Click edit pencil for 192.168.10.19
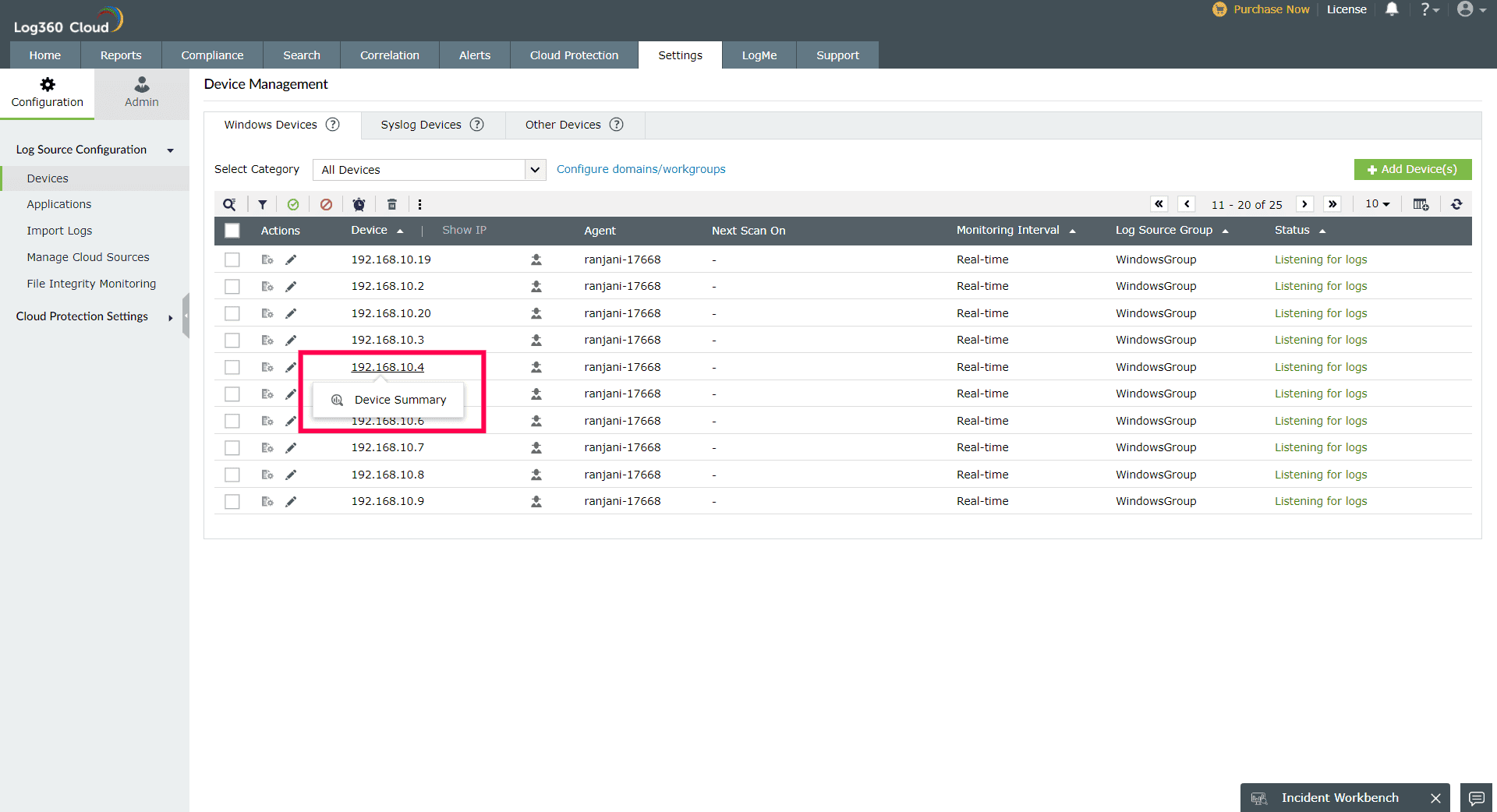This screenshot has height=812, width=1497. point(291,259)
